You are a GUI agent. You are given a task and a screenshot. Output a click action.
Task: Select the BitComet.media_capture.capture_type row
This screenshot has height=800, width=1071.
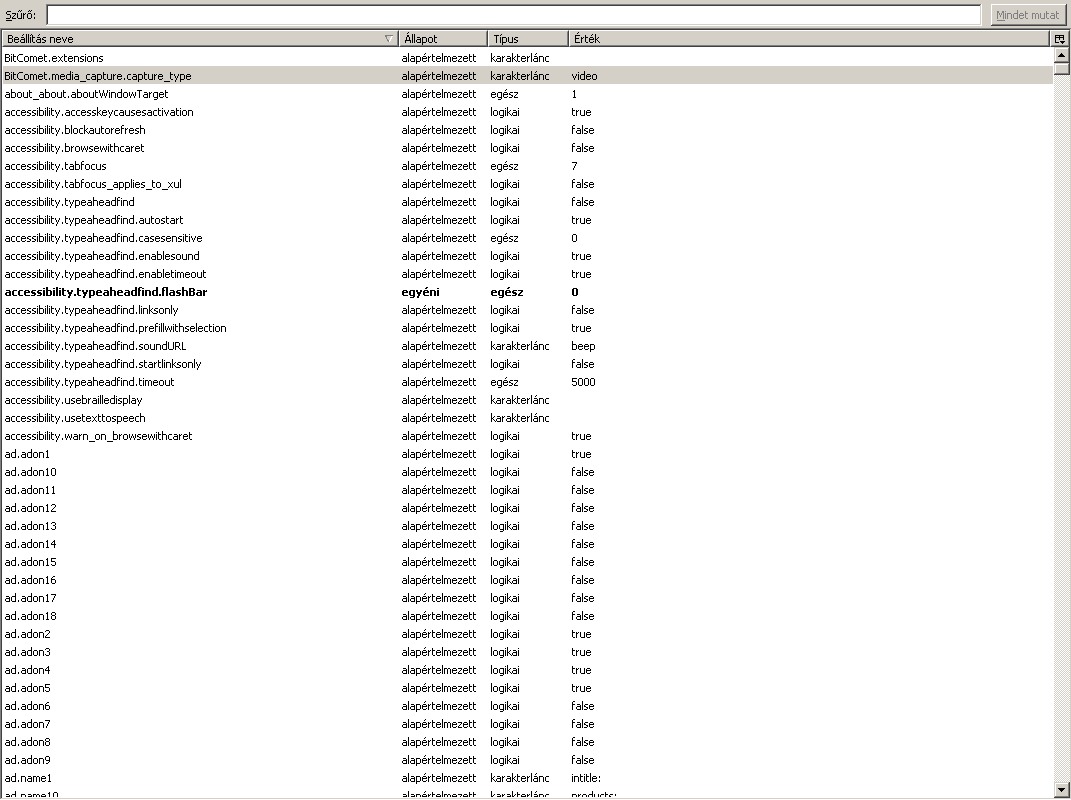pyautogui.click(x=98, y=76)
